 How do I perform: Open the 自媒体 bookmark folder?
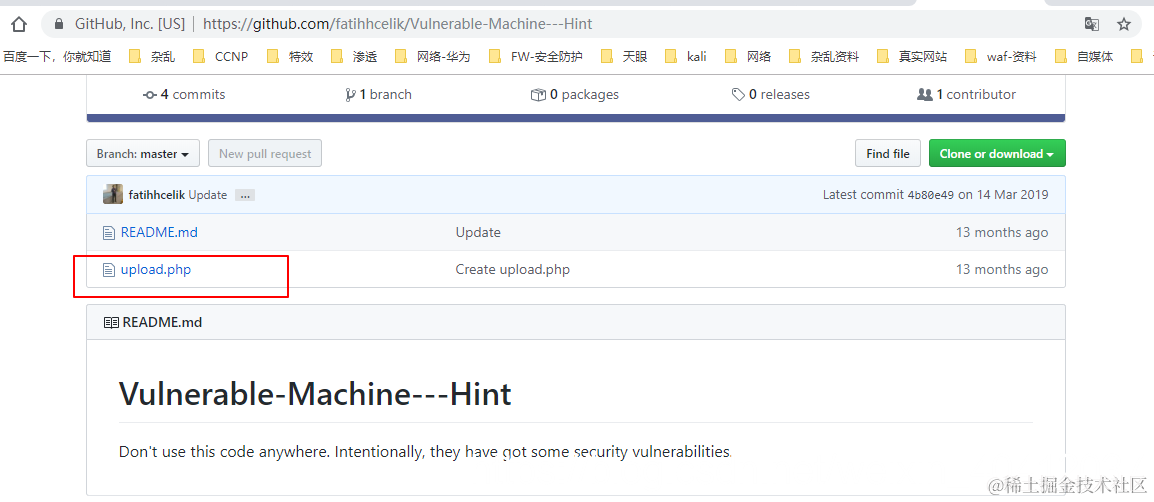click(x=1085, y=57)
